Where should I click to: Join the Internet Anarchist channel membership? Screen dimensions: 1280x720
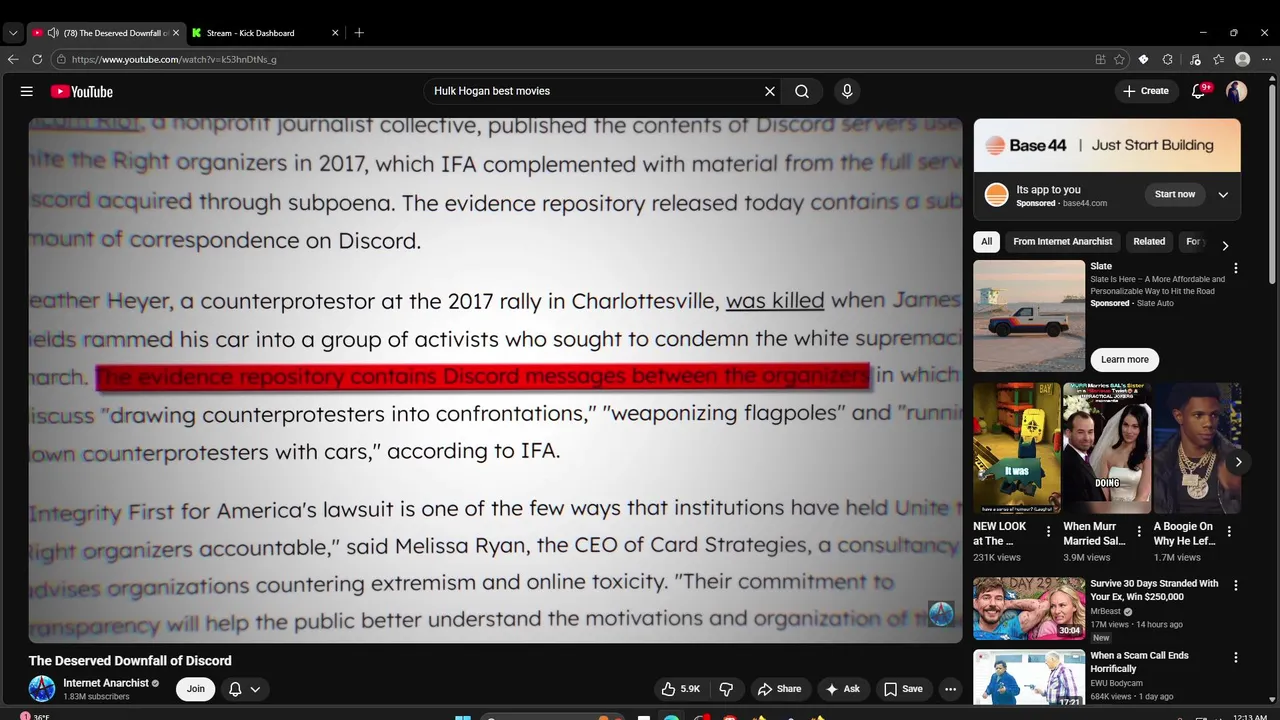click(x=196, y=689)
